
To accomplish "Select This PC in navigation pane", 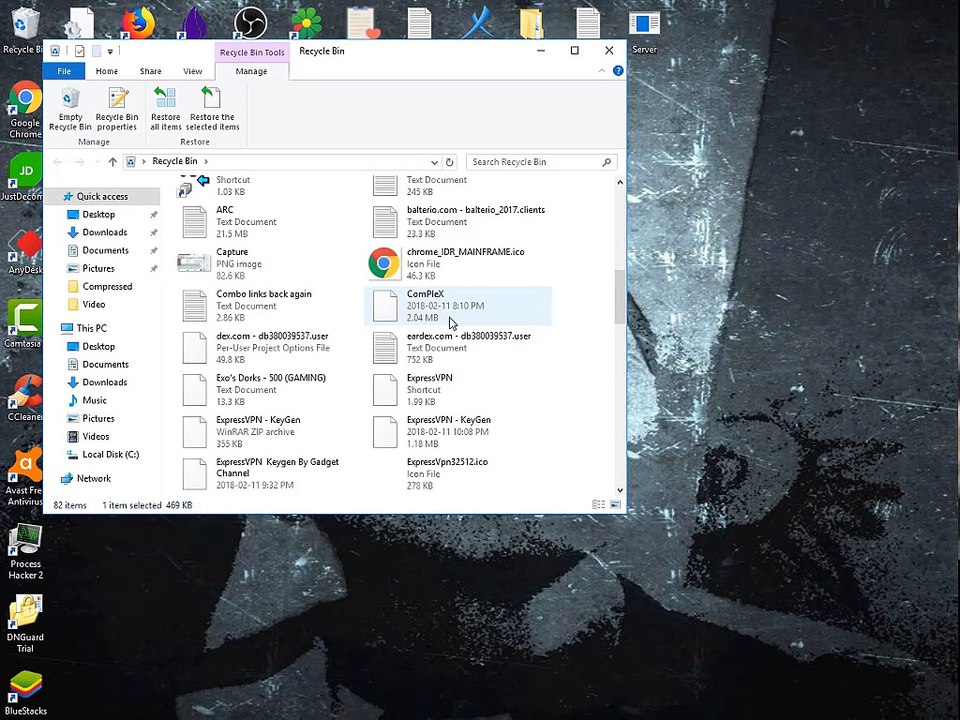I will tap(91, 328).
